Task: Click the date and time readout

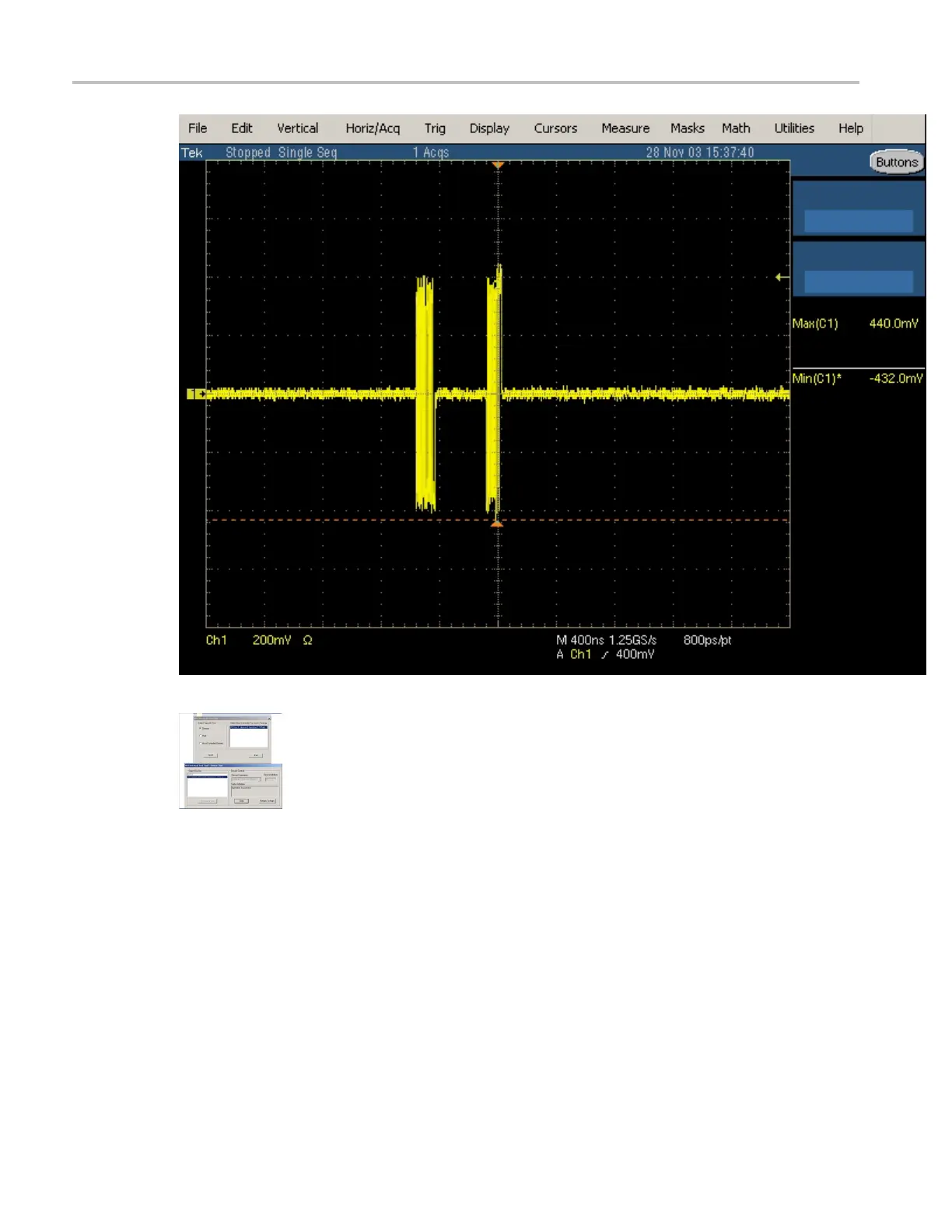Action: [700, 152]
